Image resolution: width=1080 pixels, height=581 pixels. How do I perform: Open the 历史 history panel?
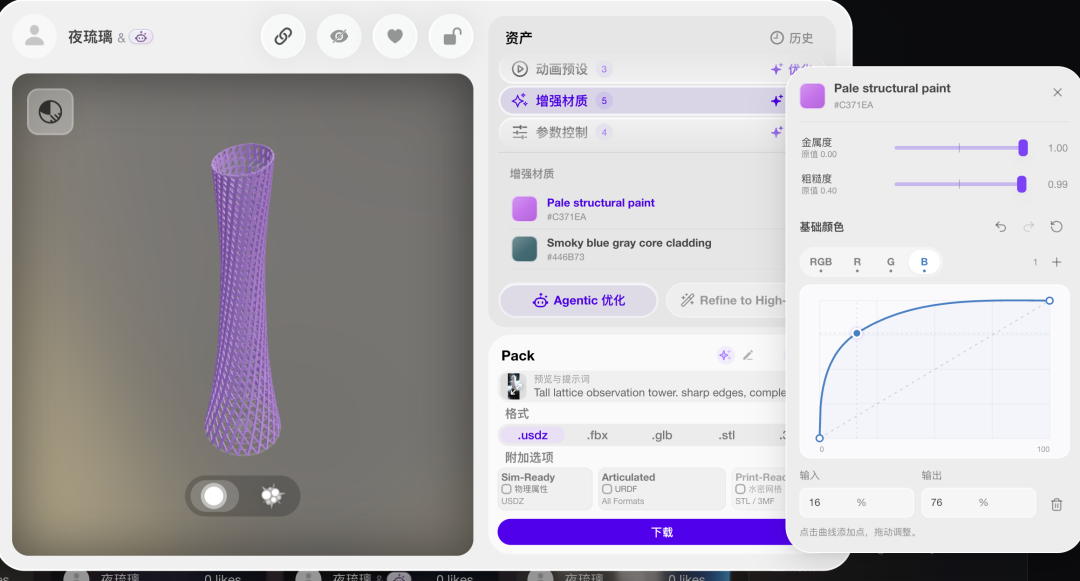[791, 38]
